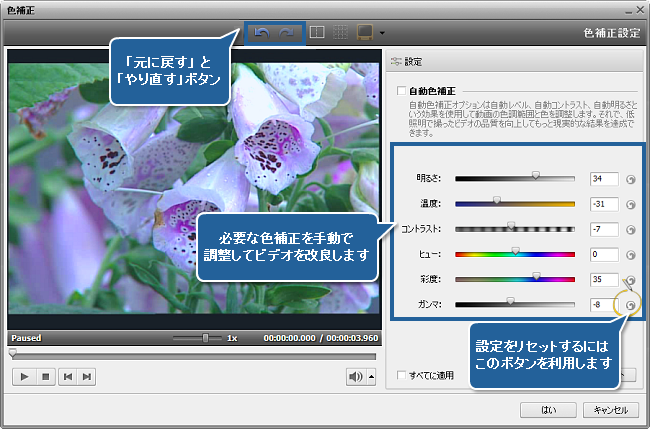Click the grid view icon in toolbar
Screen dimensions: 650x429
339,33
